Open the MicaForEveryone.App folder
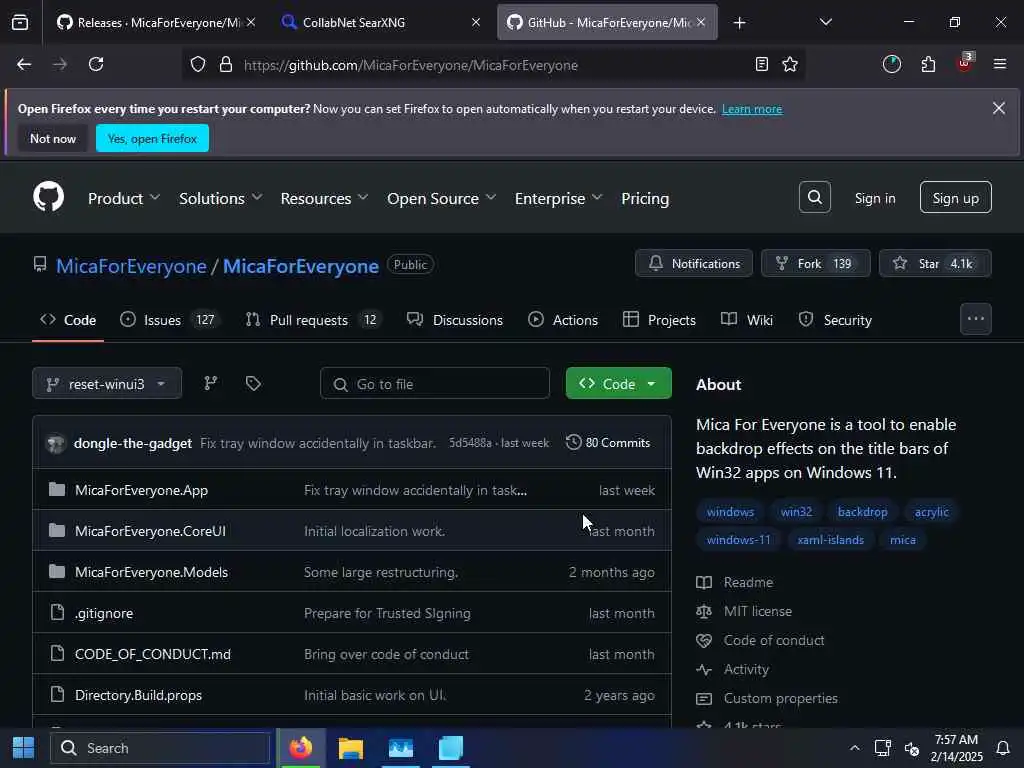The image size is (1024, 768). (141, 490)
